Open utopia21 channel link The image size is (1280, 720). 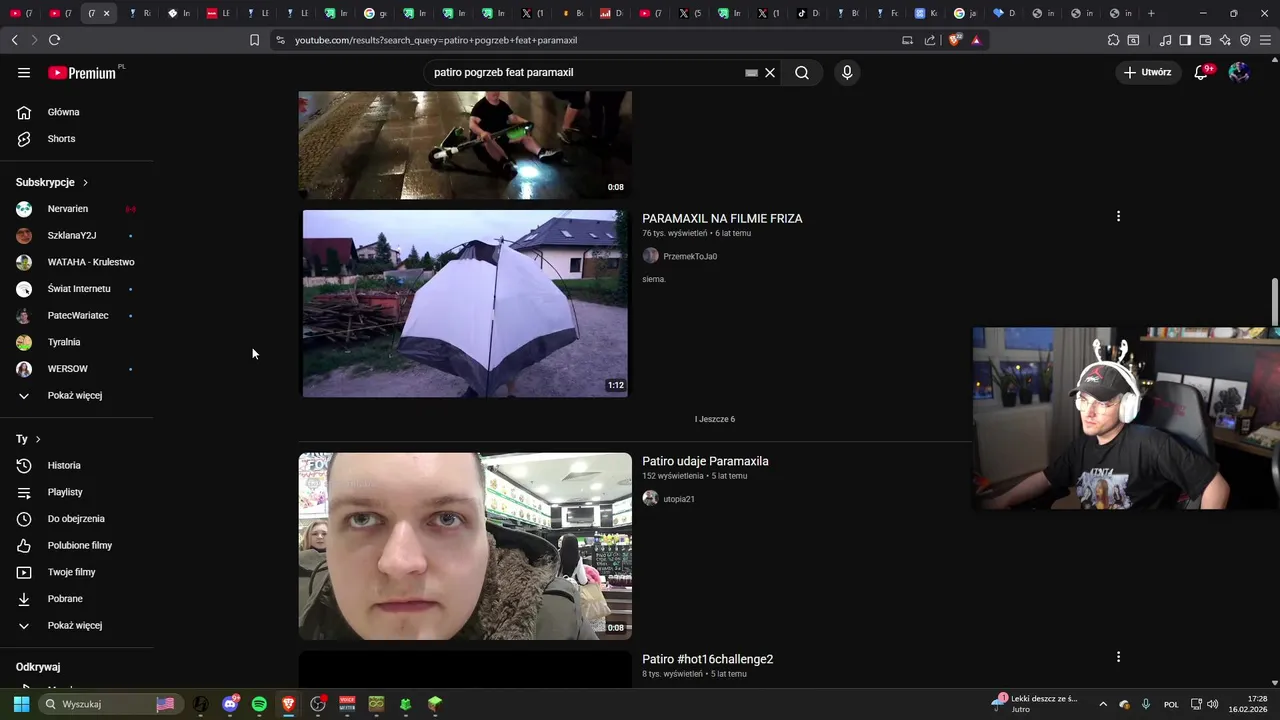click(679, 499)
